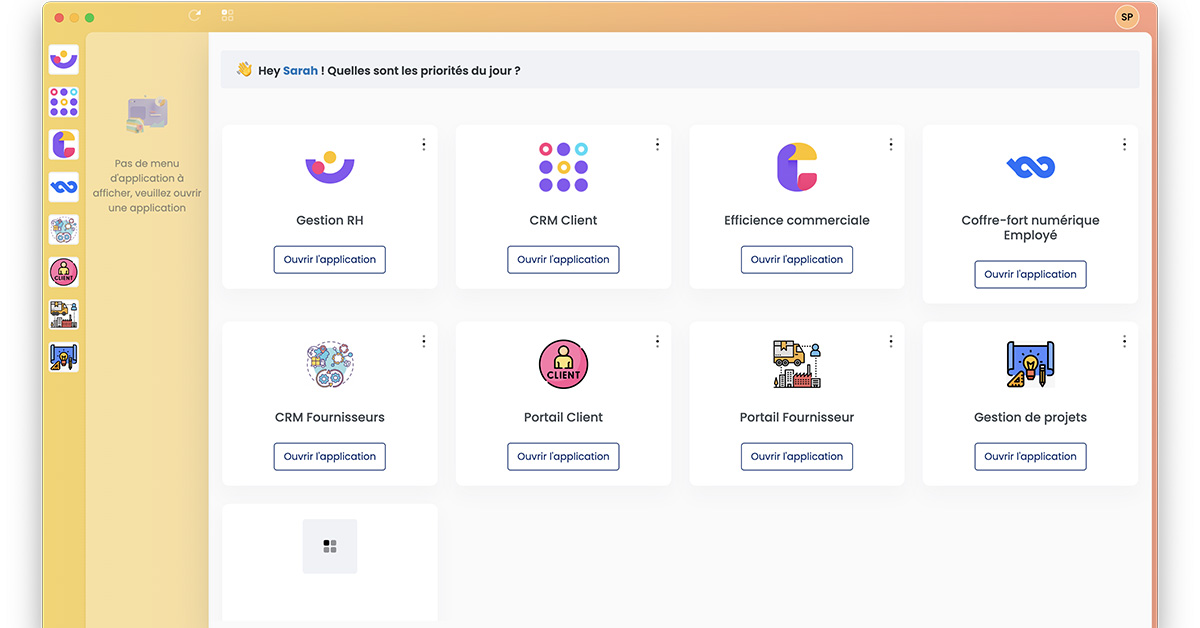Open Portail Client pink icon in sidebar

[x=64, y=272]
